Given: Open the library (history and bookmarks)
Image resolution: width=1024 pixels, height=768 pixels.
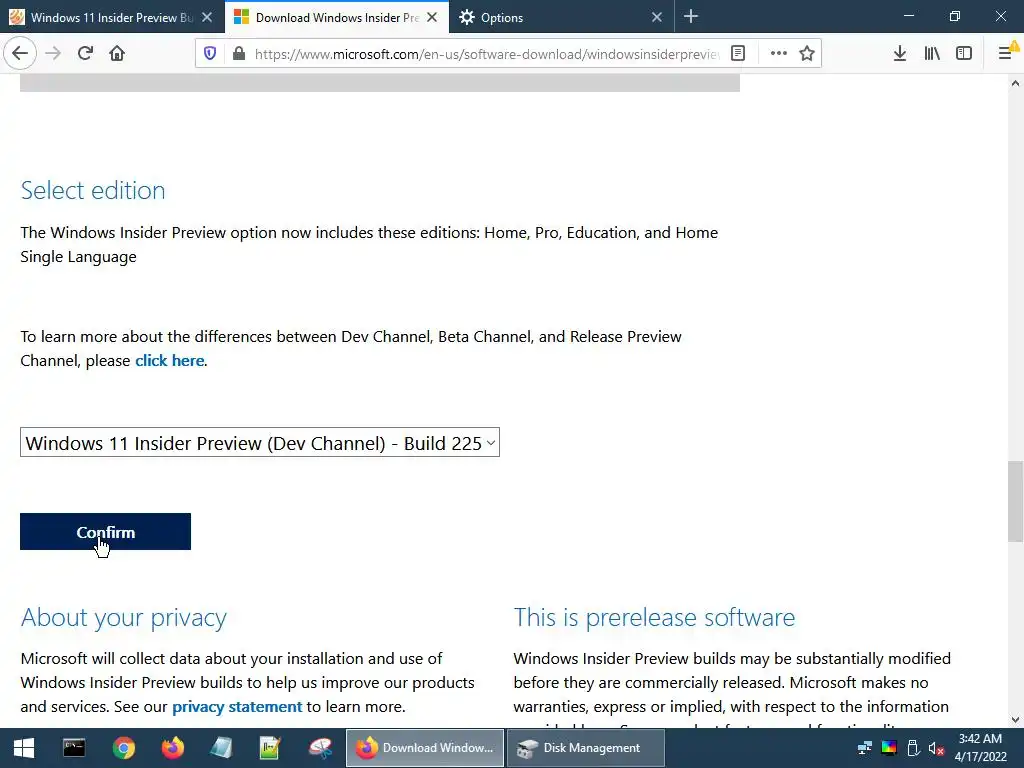Looking at the screenshot, I should tap(932, 54).
